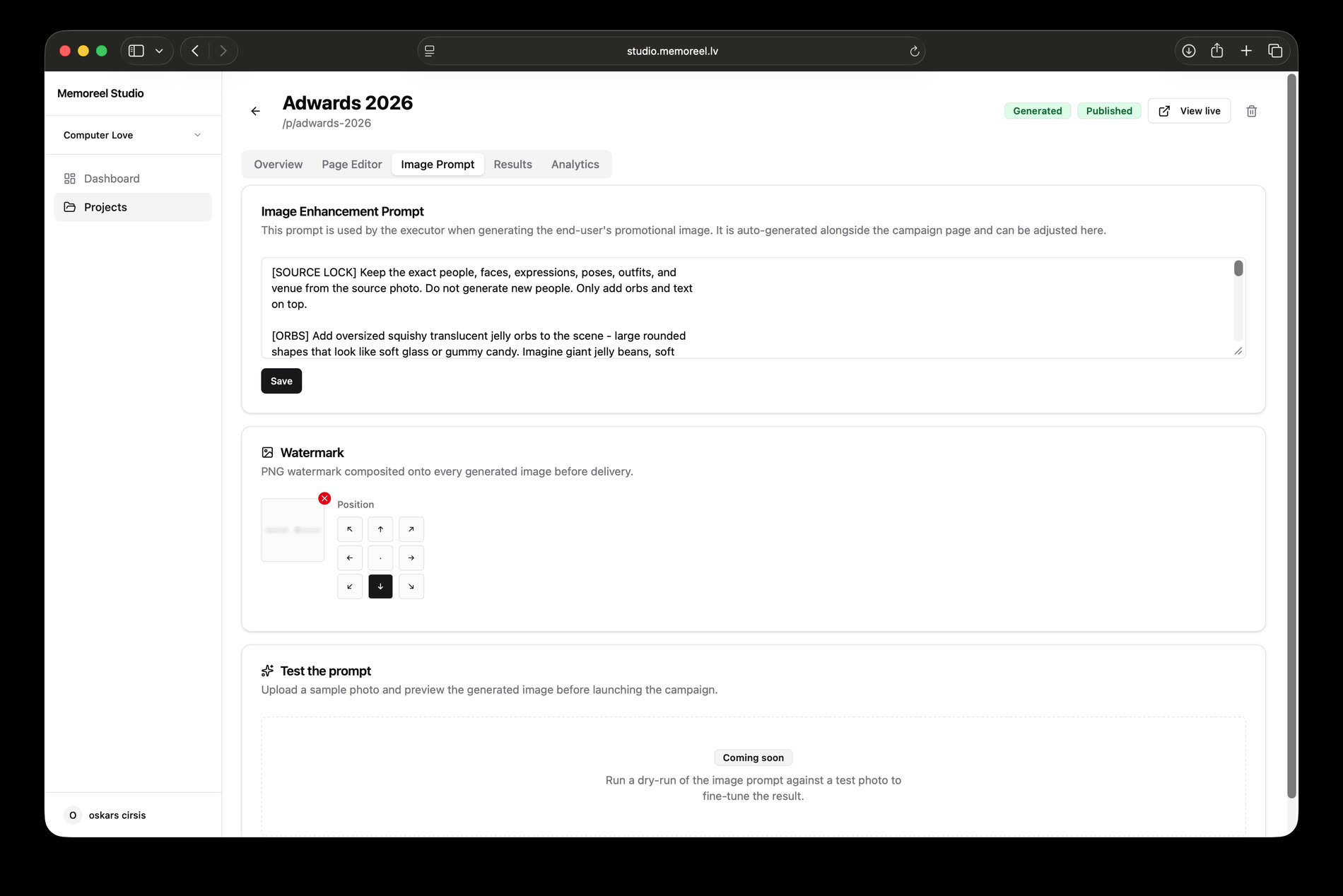The image size is (1343, 896).
Task: Show Safari tab overview
Action: 1275,51
